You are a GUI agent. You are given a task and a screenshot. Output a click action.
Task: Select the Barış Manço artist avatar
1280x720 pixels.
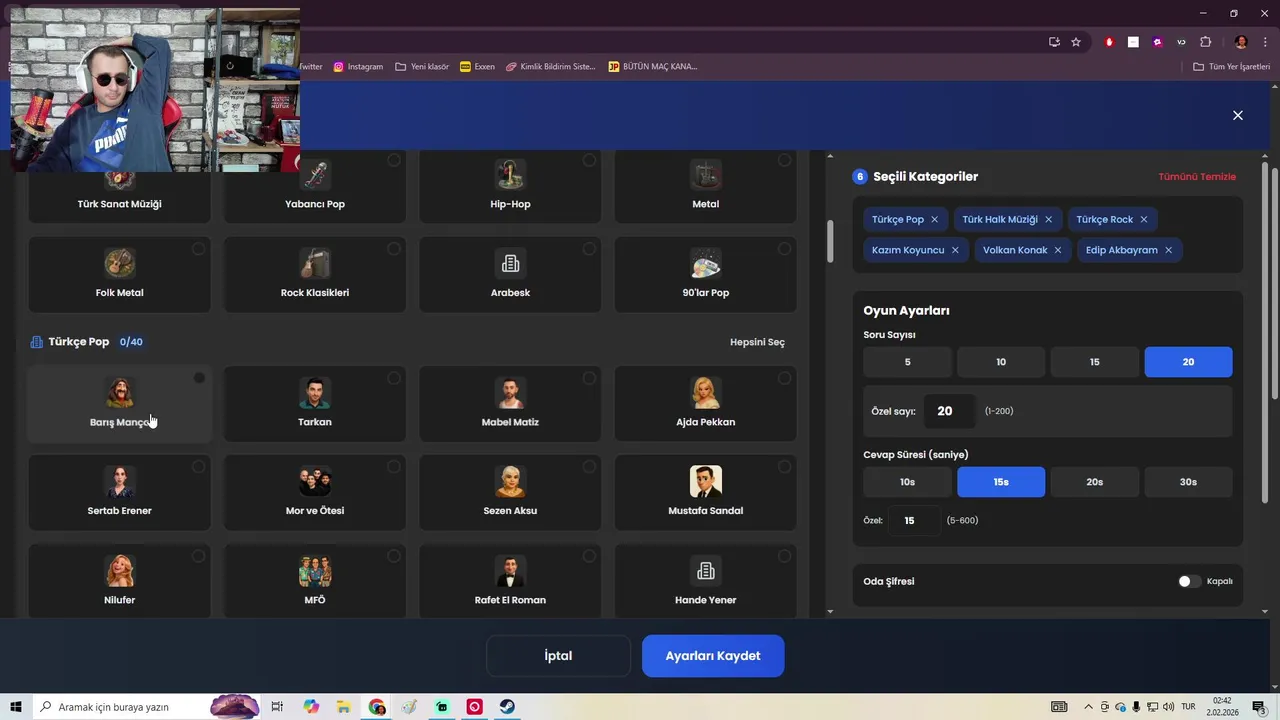tap(119, 393)
